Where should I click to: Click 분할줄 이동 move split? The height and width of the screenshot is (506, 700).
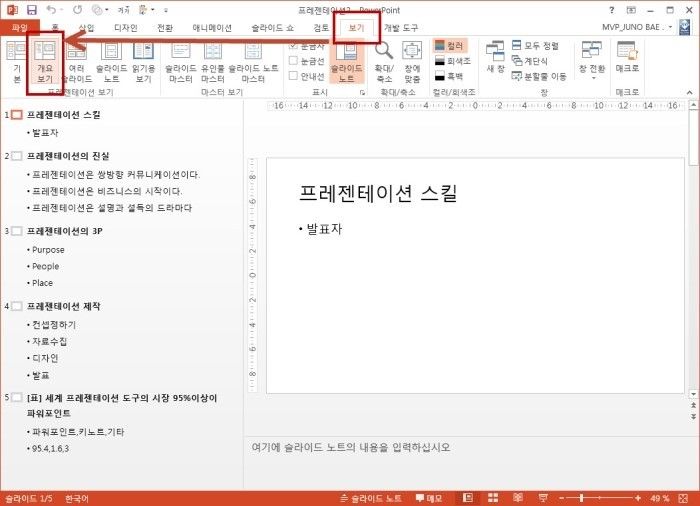(x=539, y=76)
